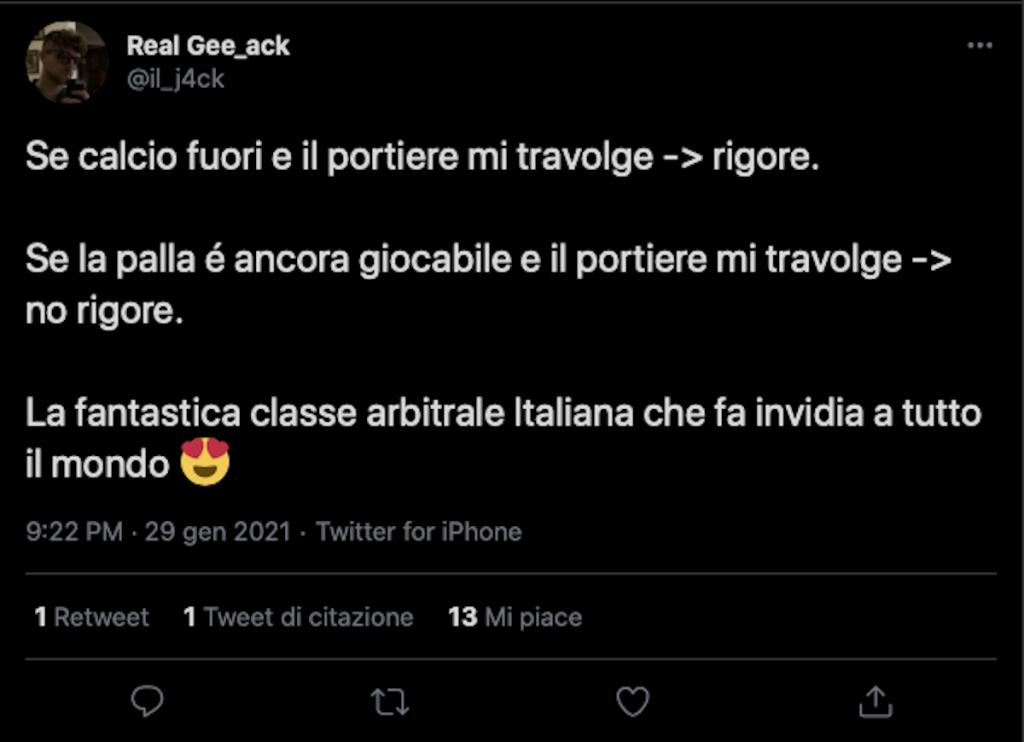Click the paragraph starting 'Se la palla'
Screen dimensions: 1024x742
click(487, 261)
